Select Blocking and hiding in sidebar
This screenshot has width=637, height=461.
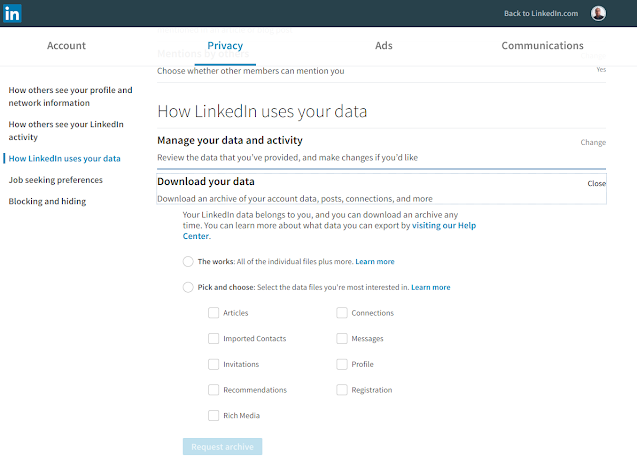pos(47,201)
